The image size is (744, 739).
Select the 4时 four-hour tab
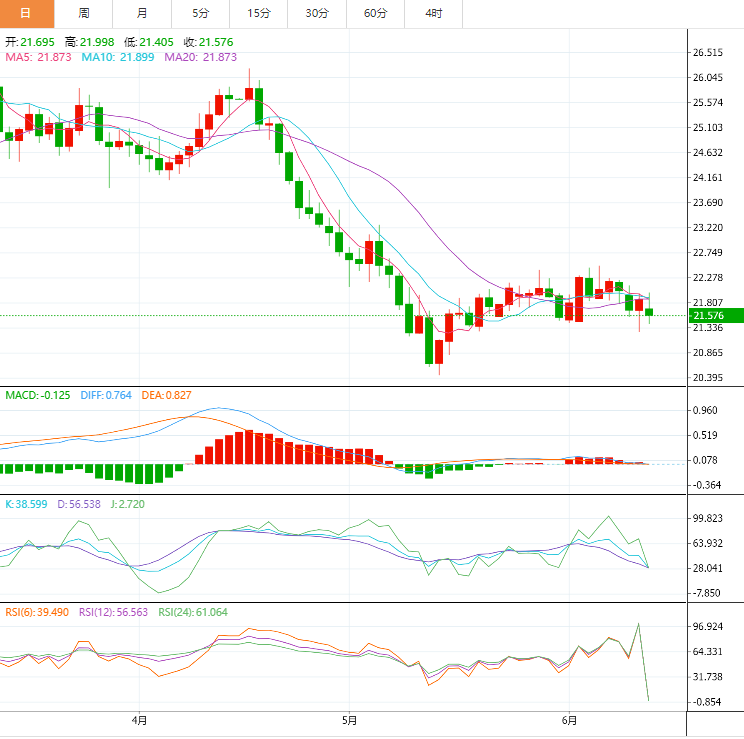(x=434, y=14)
